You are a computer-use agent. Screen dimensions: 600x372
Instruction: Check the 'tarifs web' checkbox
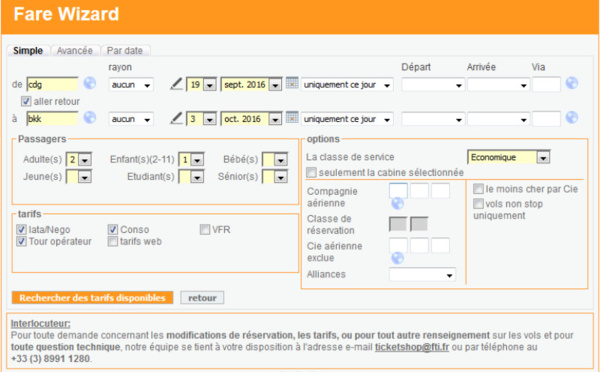pyautogui.click(x=112, y=241)
